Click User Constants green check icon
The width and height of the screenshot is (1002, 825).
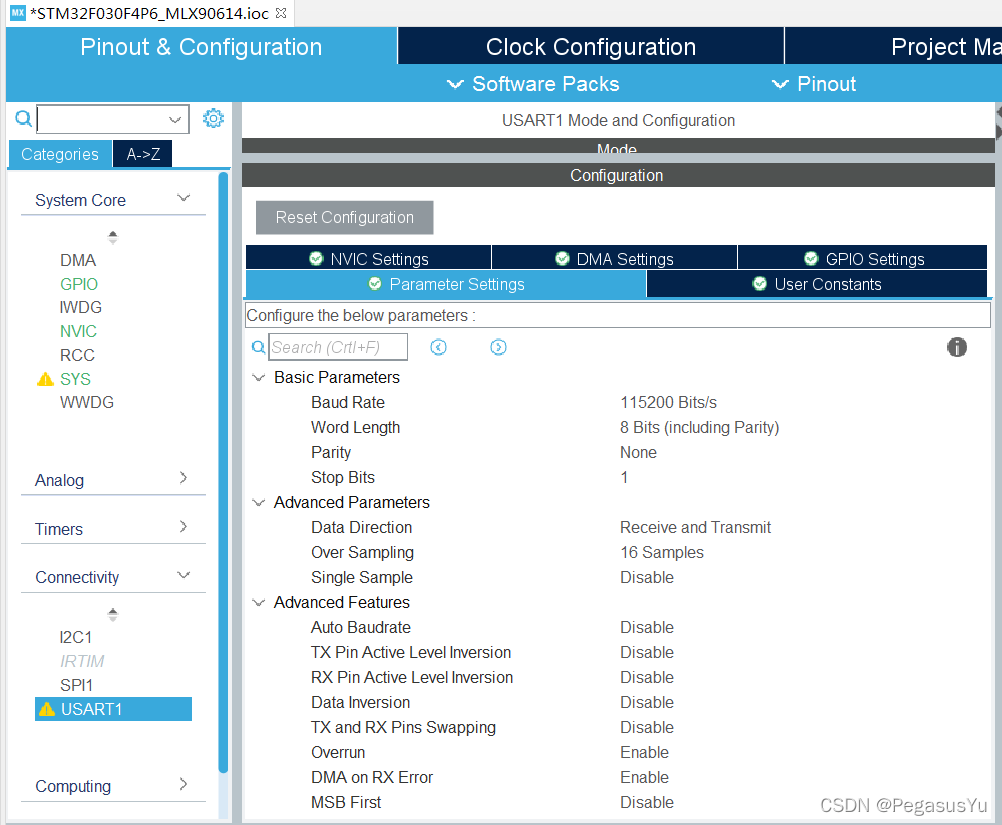tap(759, 284)
